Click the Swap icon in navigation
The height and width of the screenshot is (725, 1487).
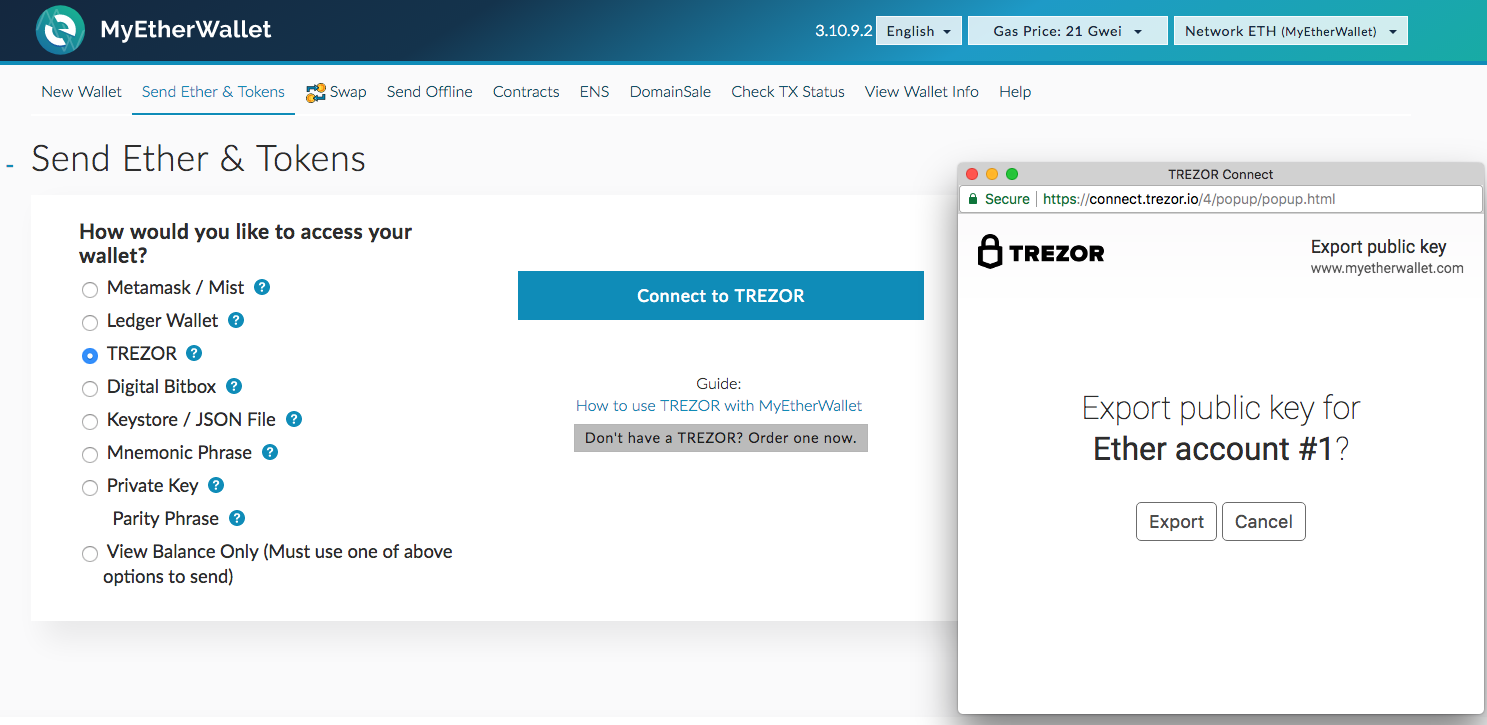316,92
